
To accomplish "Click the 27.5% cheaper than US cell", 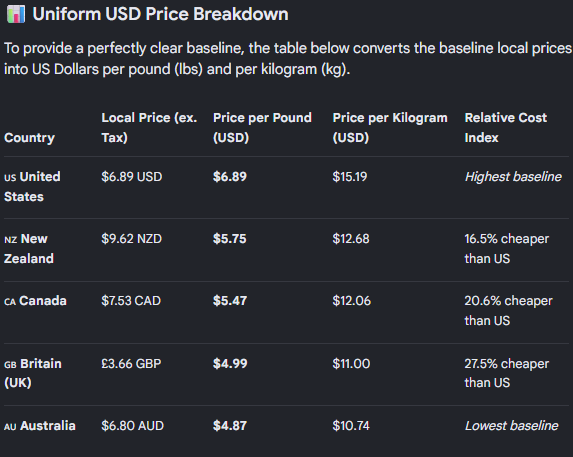I will (506, 373).
